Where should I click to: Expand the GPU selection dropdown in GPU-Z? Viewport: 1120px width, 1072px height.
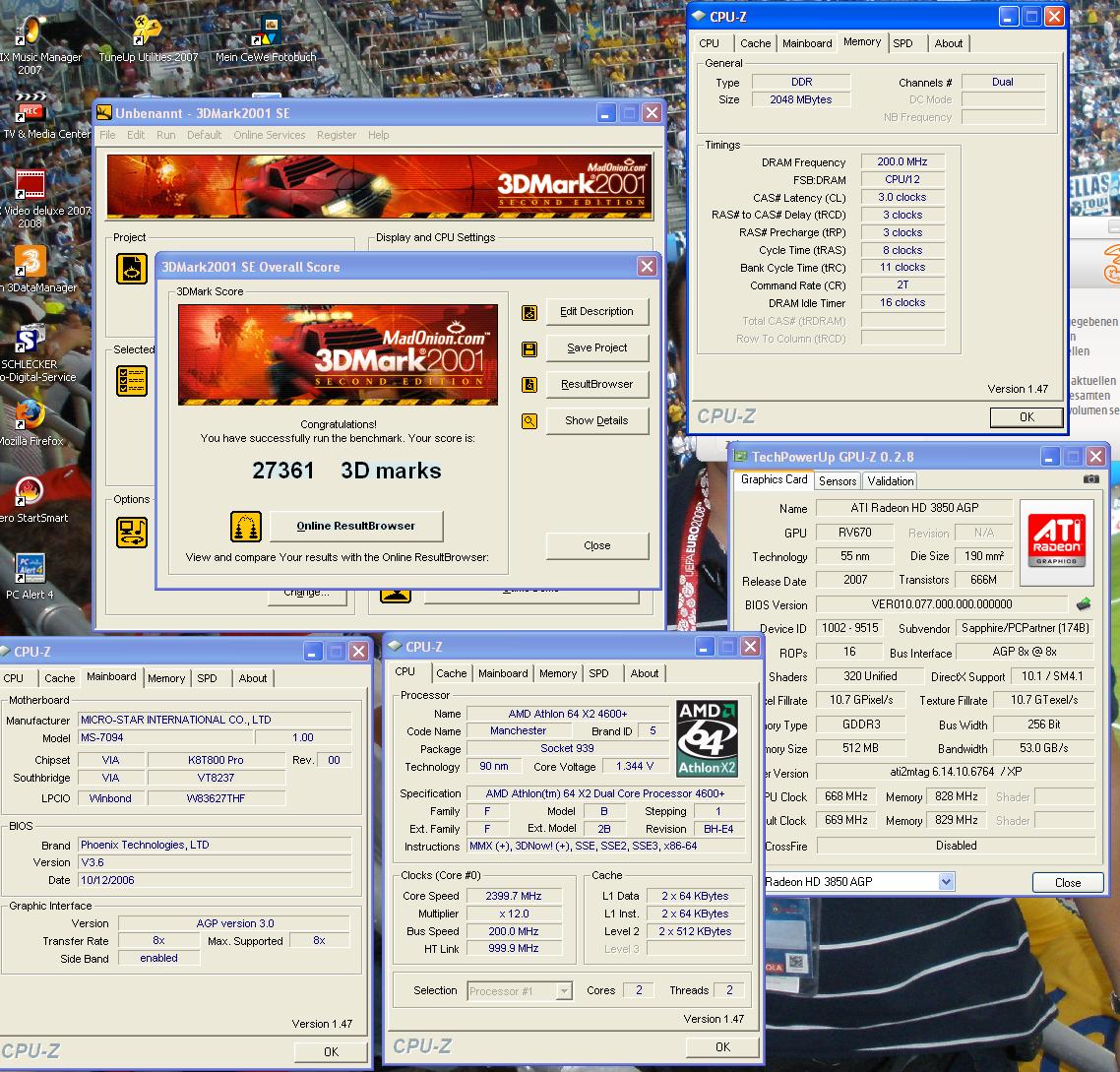[946, 882]
